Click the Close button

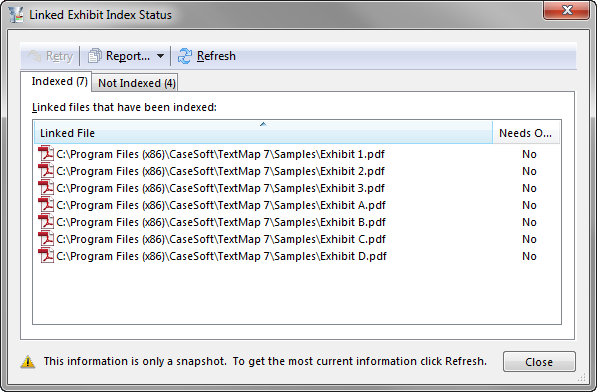539,362
